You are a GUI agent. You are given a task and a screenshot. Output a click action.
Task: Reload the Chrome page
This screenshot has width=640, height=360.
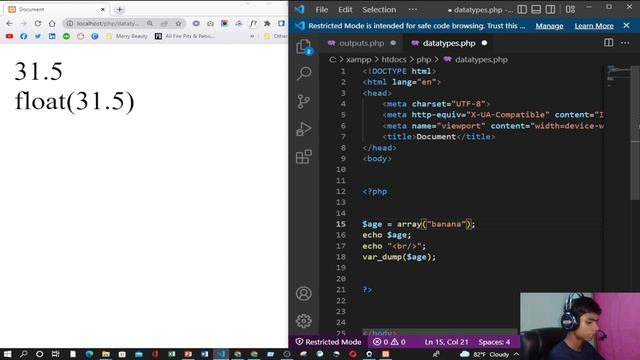click(x=38, y=23)
